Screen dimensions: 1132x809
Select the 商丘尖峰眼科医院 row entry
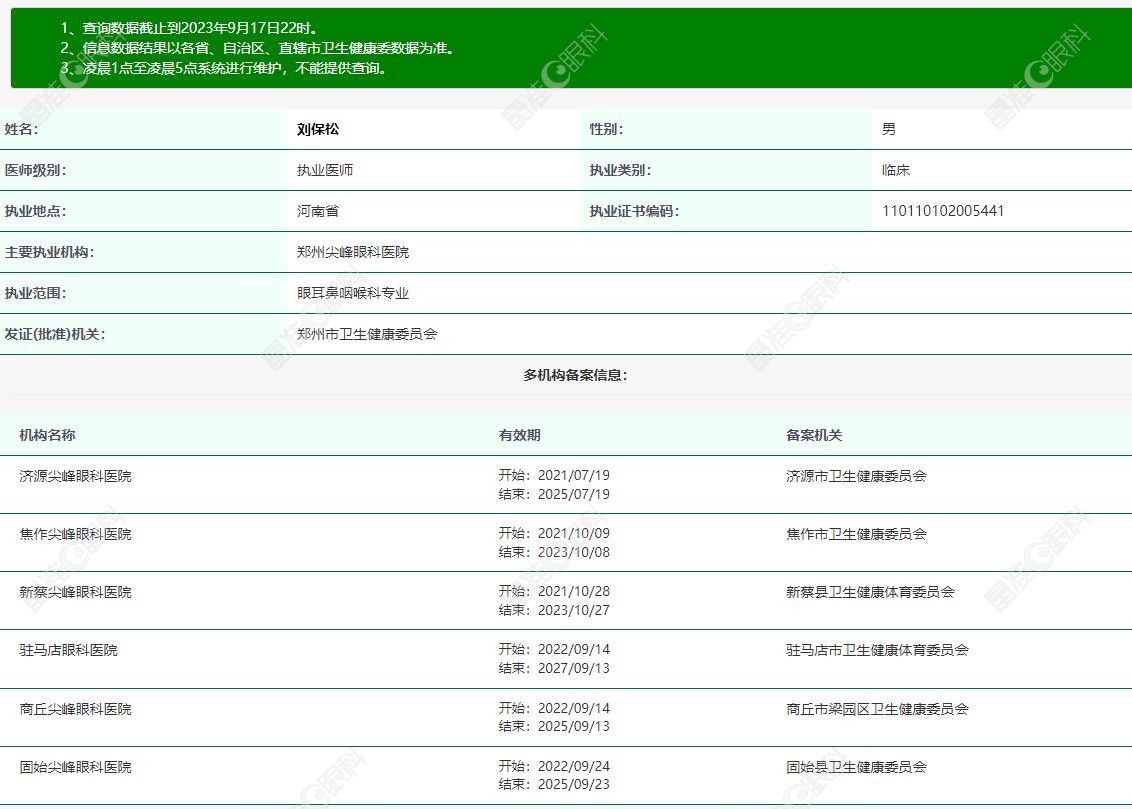(75, 709)
